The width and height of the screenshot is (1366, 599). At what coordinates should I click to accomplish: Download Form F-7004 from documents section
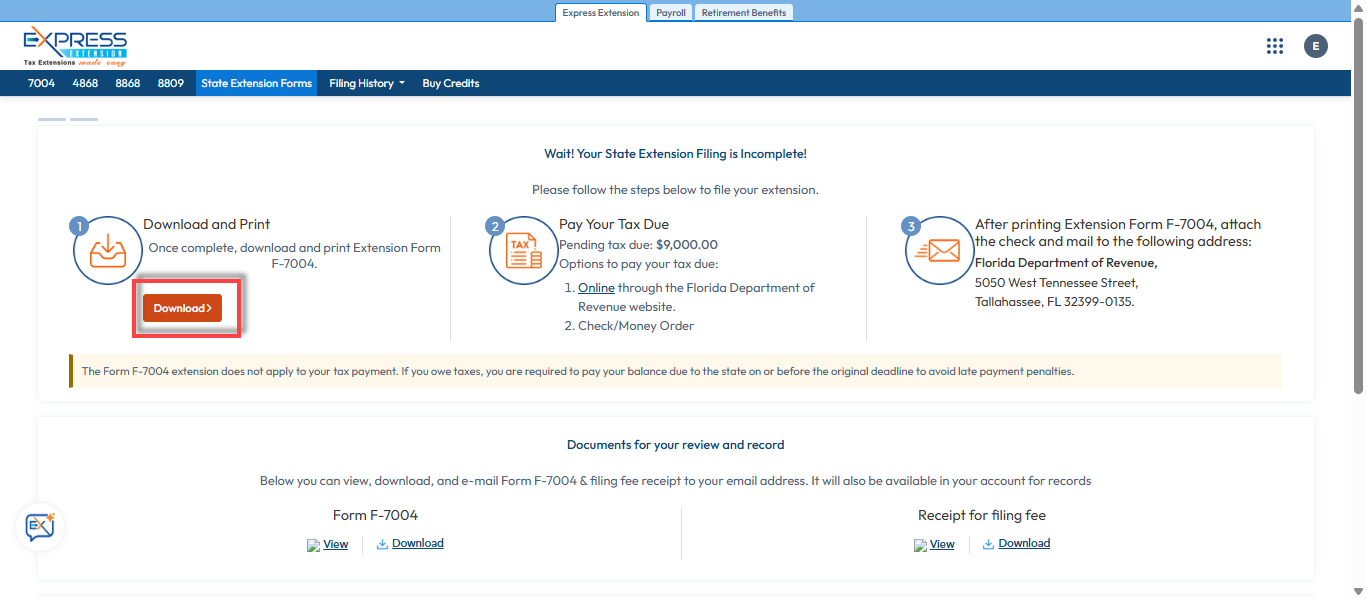[x=418, y=543]
